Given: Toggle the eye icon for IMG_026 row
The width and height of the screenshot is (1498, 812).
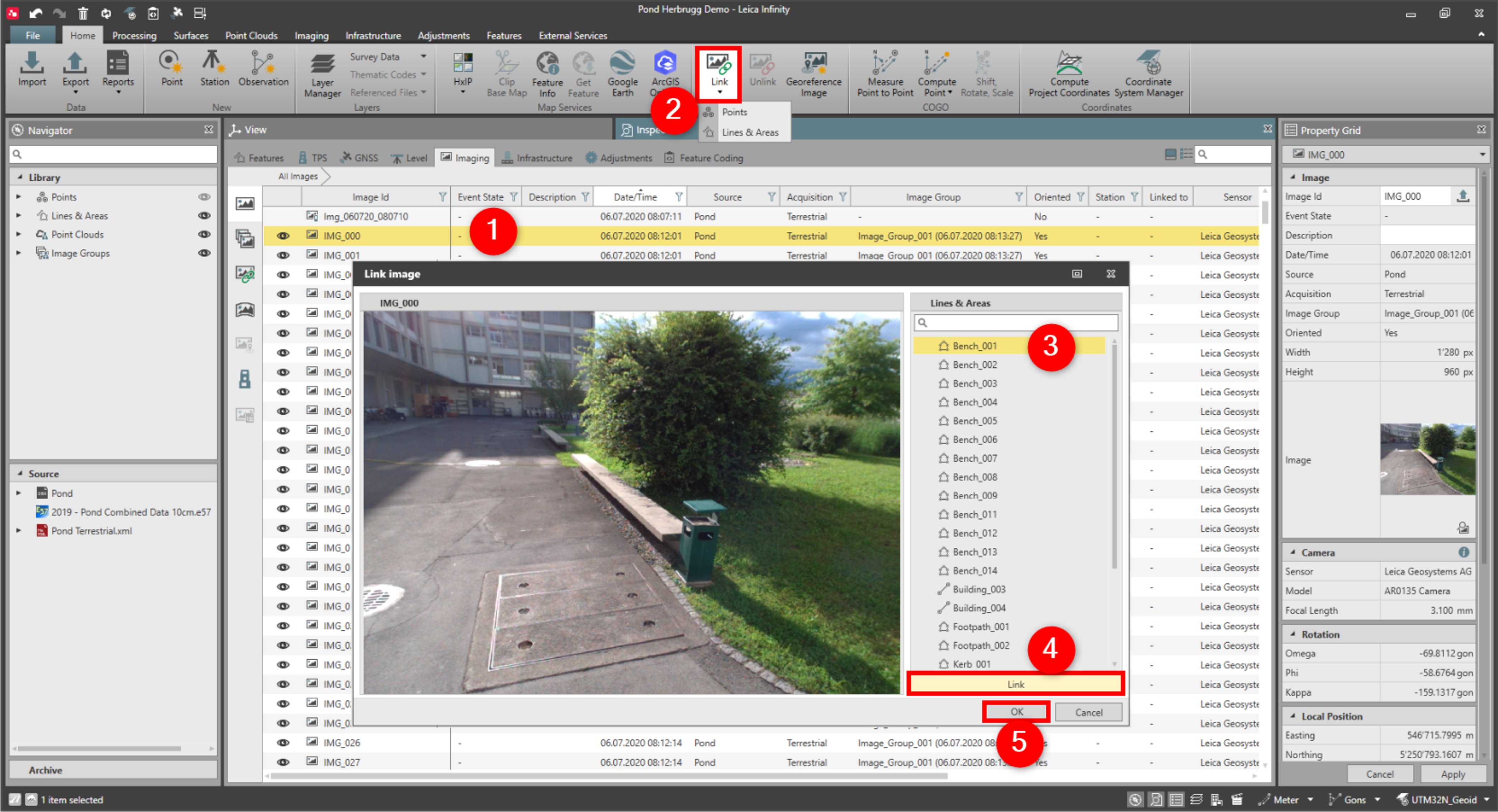Looking at the screenshot, I should [283, 743].
